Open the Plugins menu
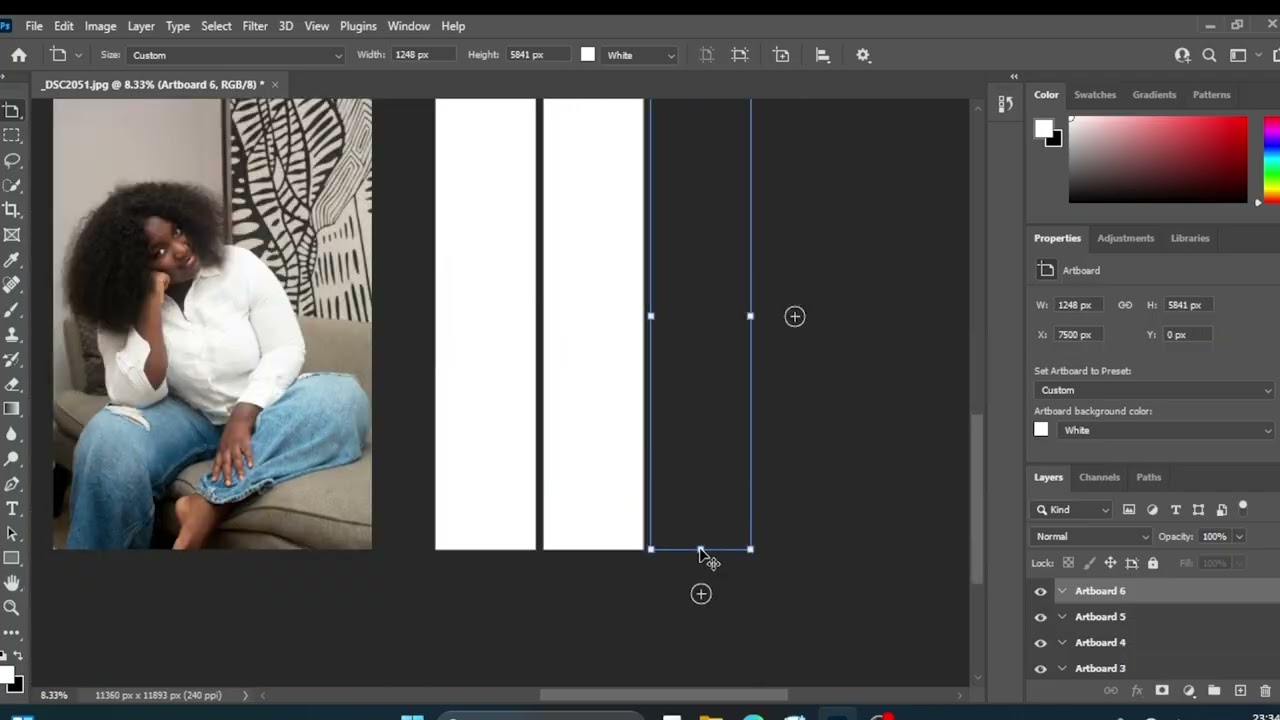1280x720 pixels. (x=358, y=26)
